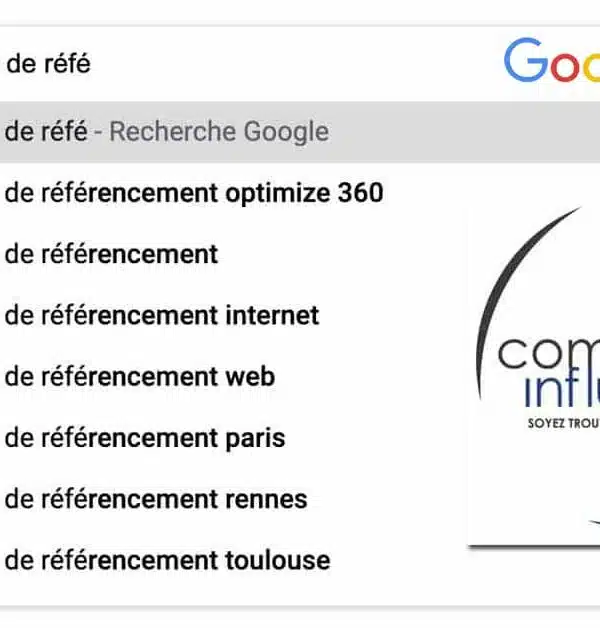
Task: Select the "de référencement paris" suggestion
Action: click(x=145, y=438)
